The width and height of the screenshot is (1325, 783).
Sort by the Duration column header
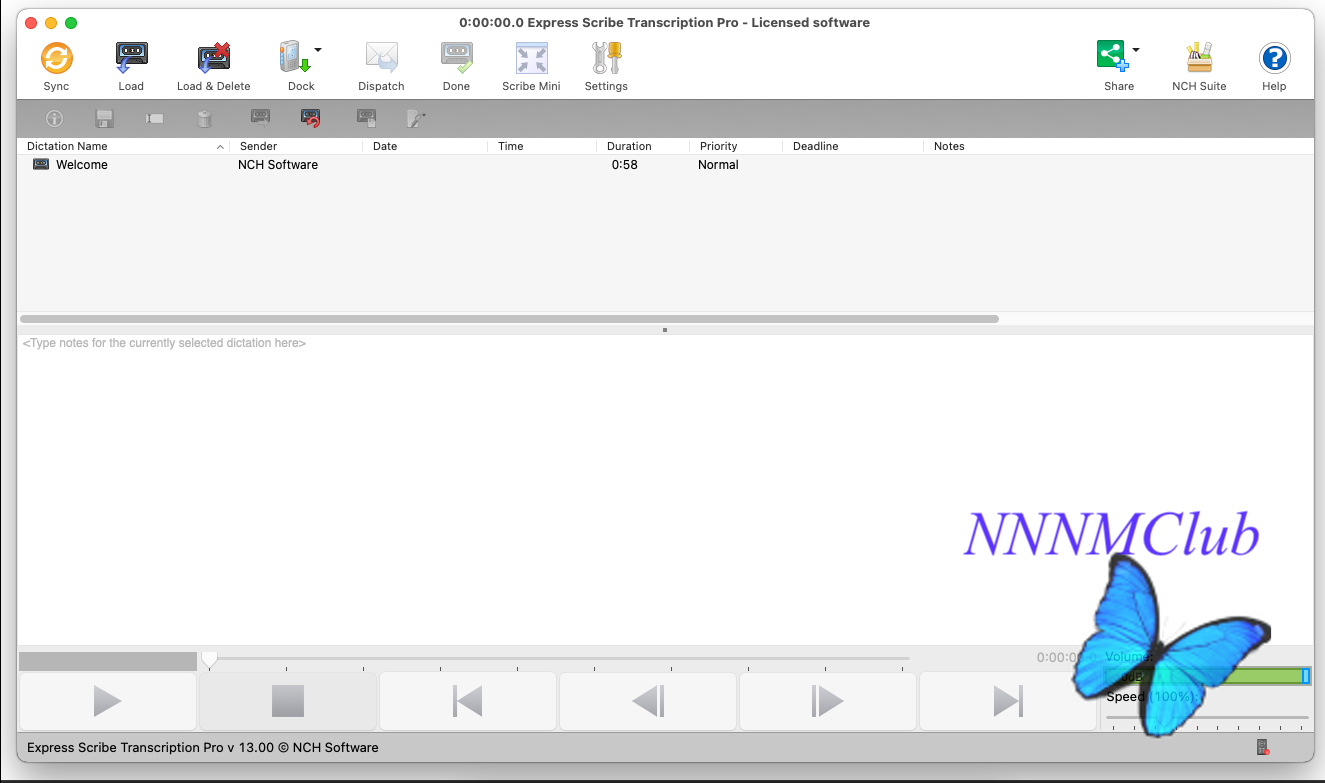click(x=629, y=146)
